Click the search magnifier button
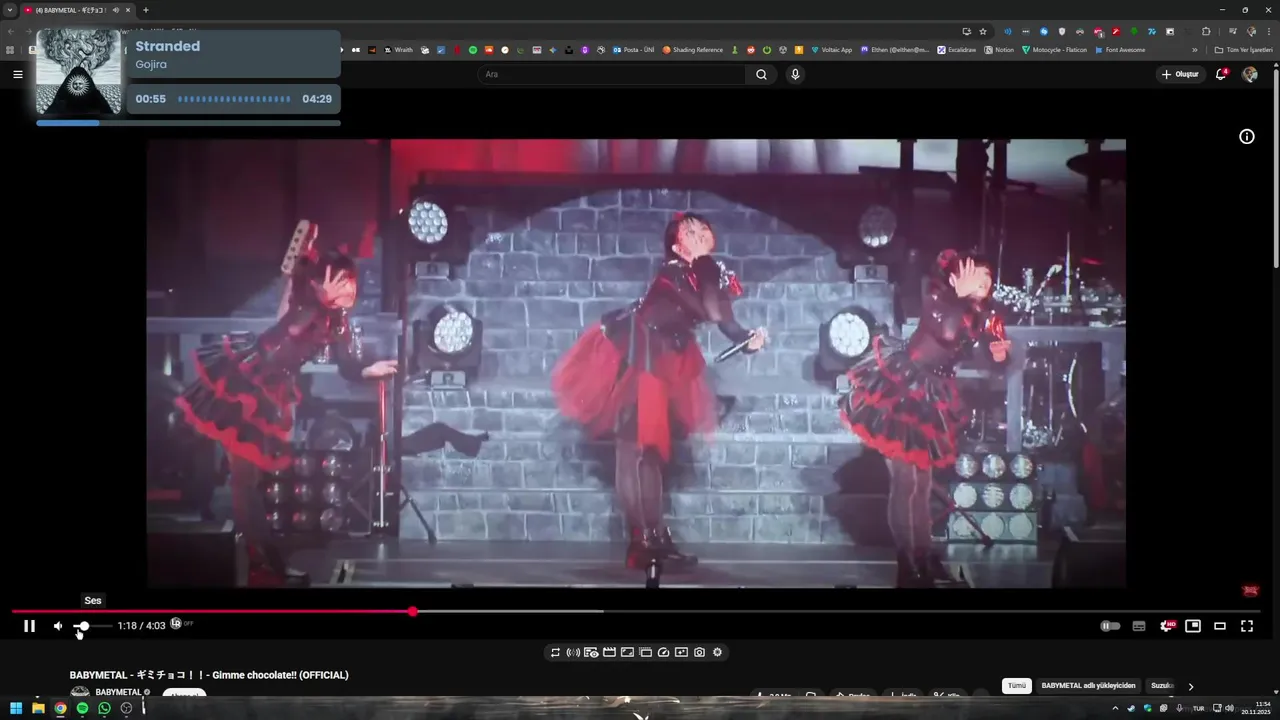The image size is (1280, 720). [761, 74]
